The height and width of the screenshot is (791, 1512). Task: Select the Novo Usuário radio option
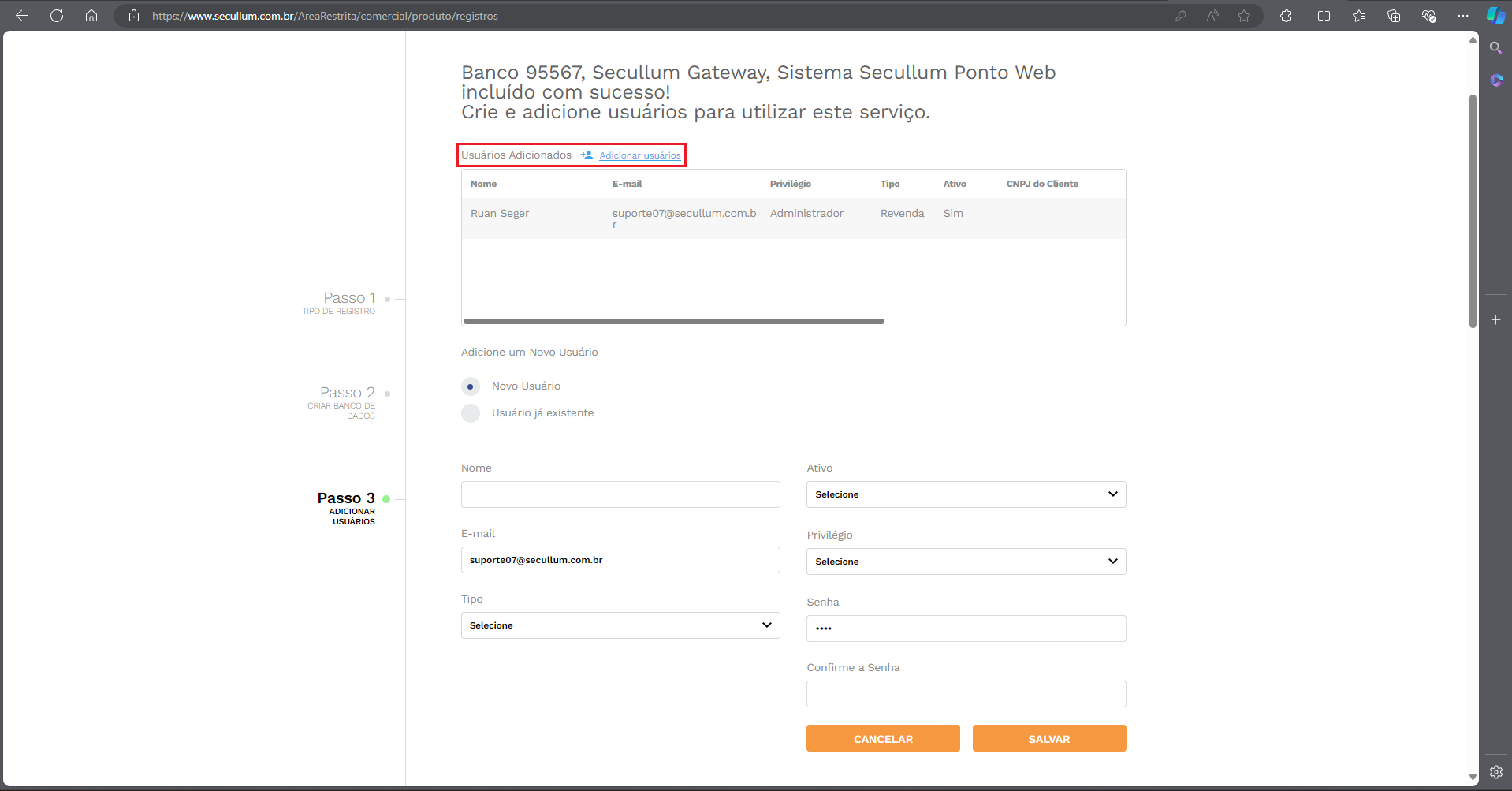[x=471, y=386]
